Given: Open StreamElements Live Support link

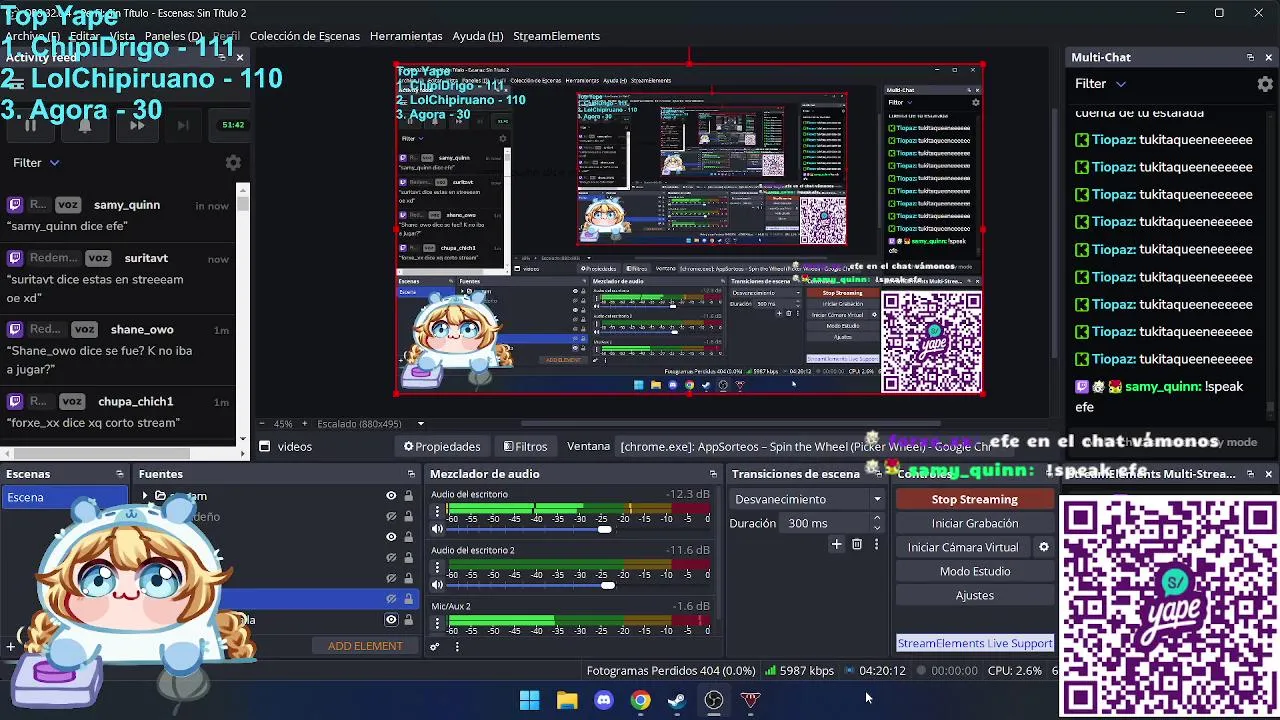Looking at the screenshot, I should click(x=975, y=643).
